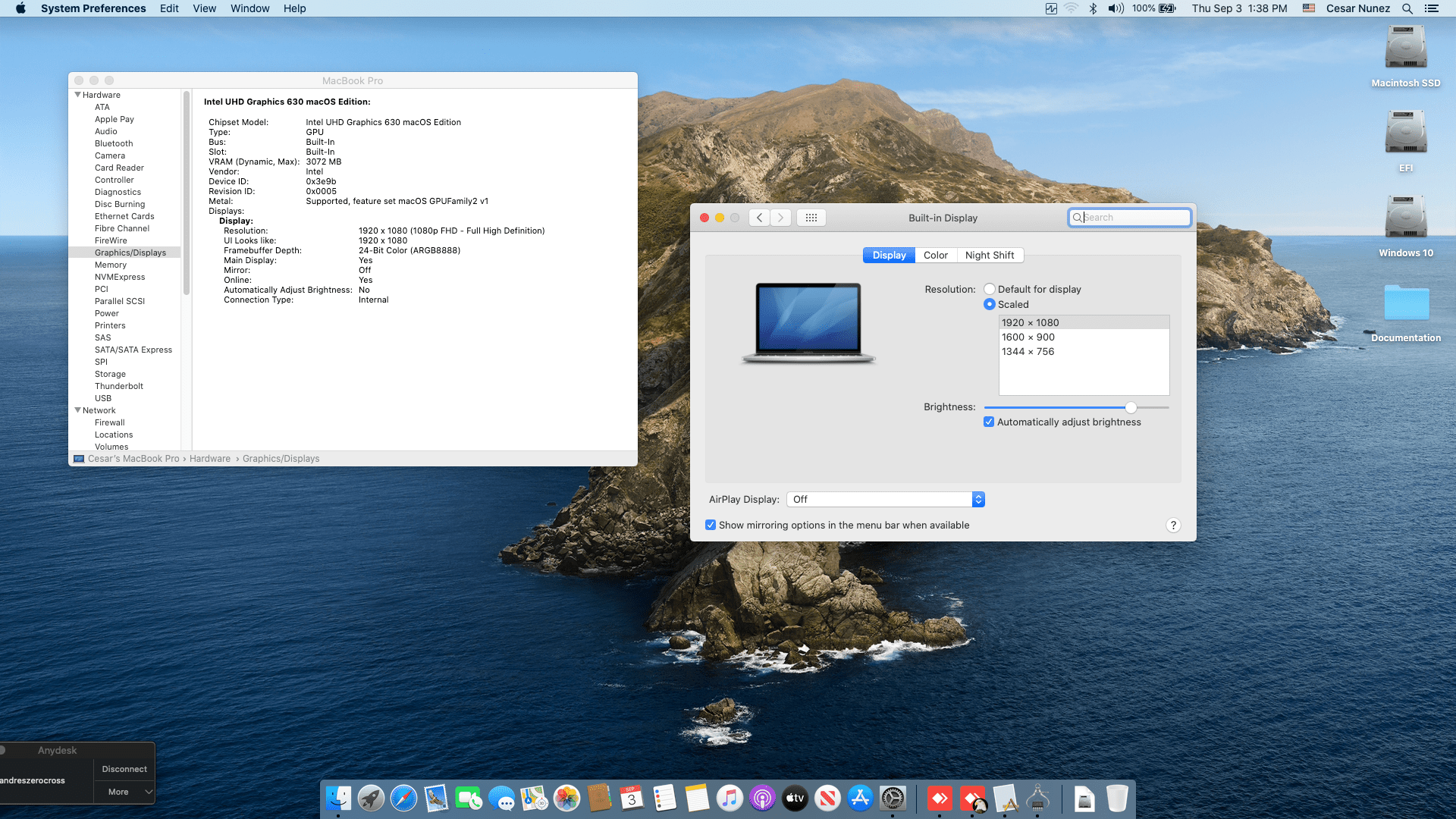Click Disconnect in the AnyDesk panel

coord(124,769)
